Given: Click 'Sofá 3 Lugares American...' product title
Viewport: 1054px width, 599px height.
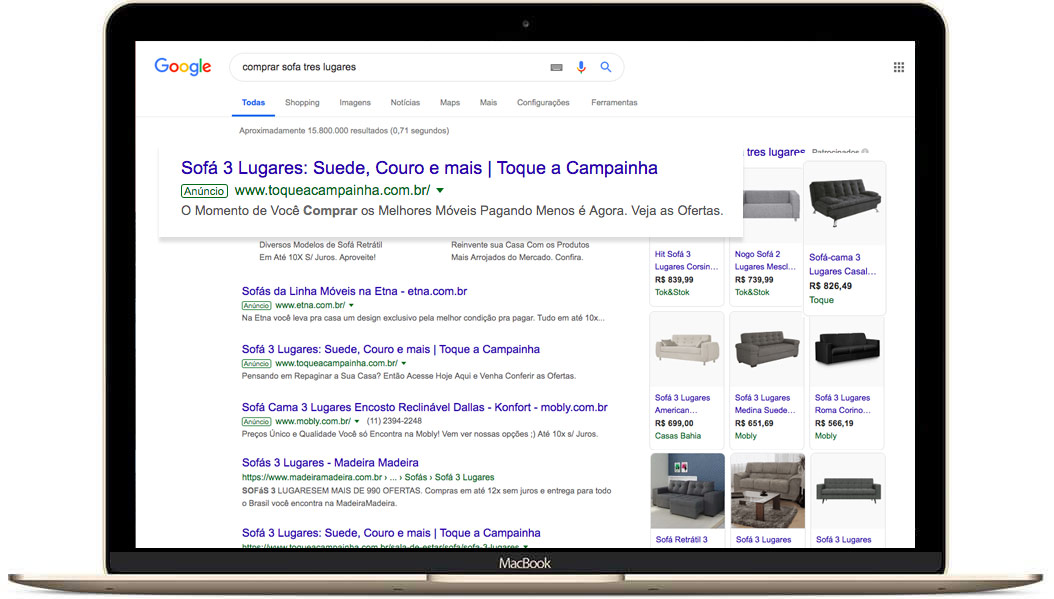Looking at the screenshot, I should coord(682,404).
